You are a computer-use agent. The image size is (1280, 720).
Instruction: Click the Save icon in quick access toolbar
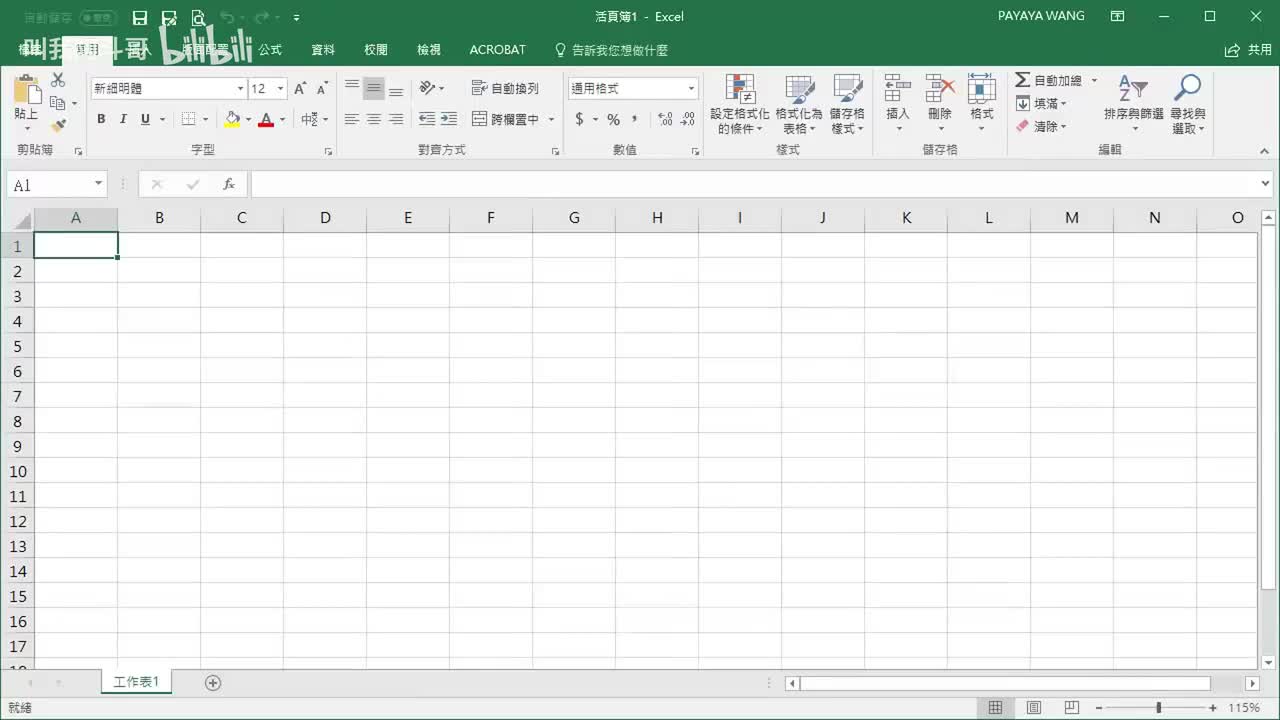click(x=140, y=17)
